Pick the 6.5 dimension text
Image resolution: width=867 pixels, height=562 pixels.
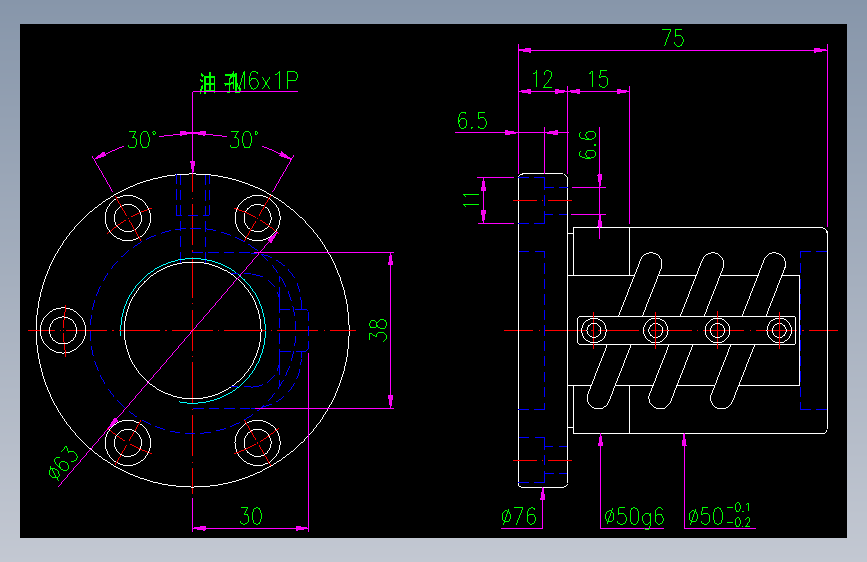(472, 121)
